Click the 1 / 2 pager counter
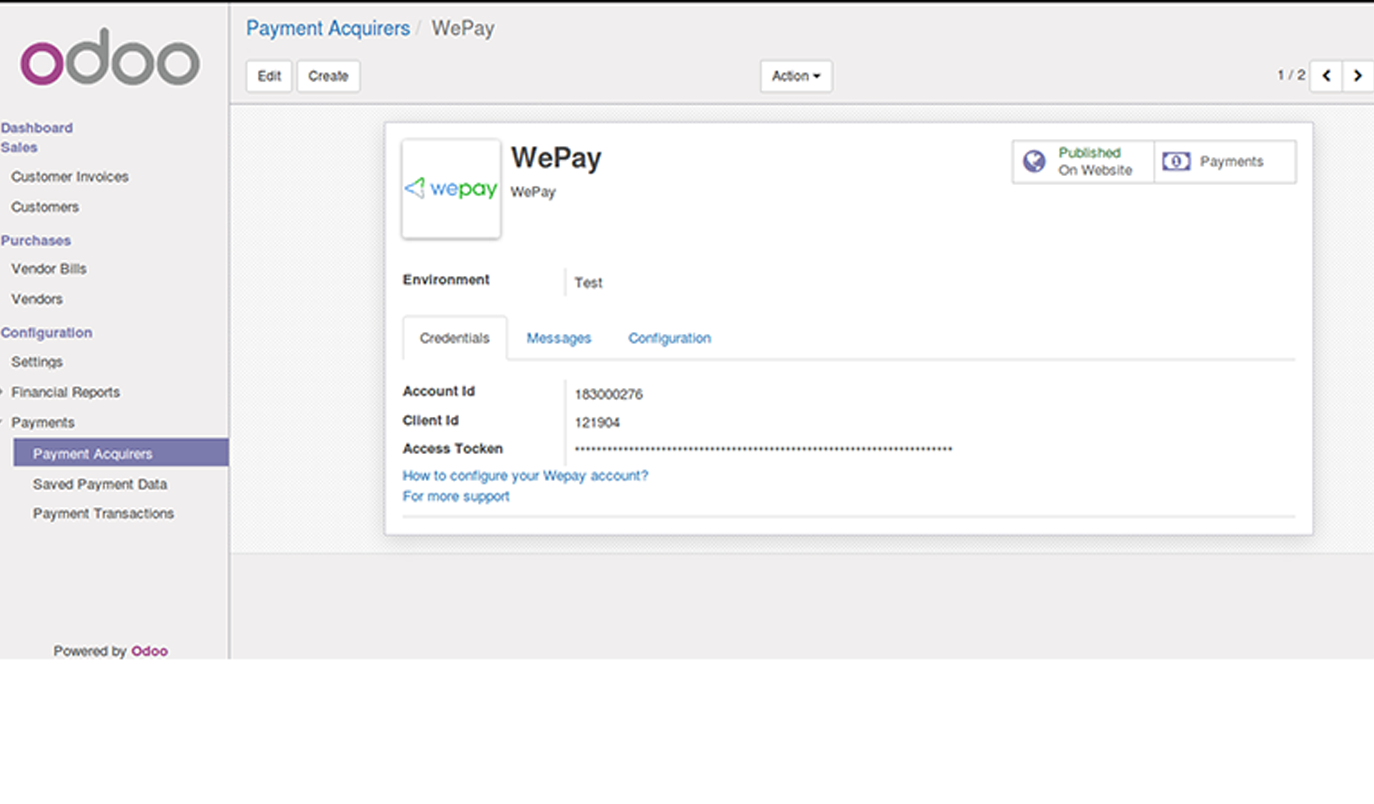 [x=1291, y=76]
